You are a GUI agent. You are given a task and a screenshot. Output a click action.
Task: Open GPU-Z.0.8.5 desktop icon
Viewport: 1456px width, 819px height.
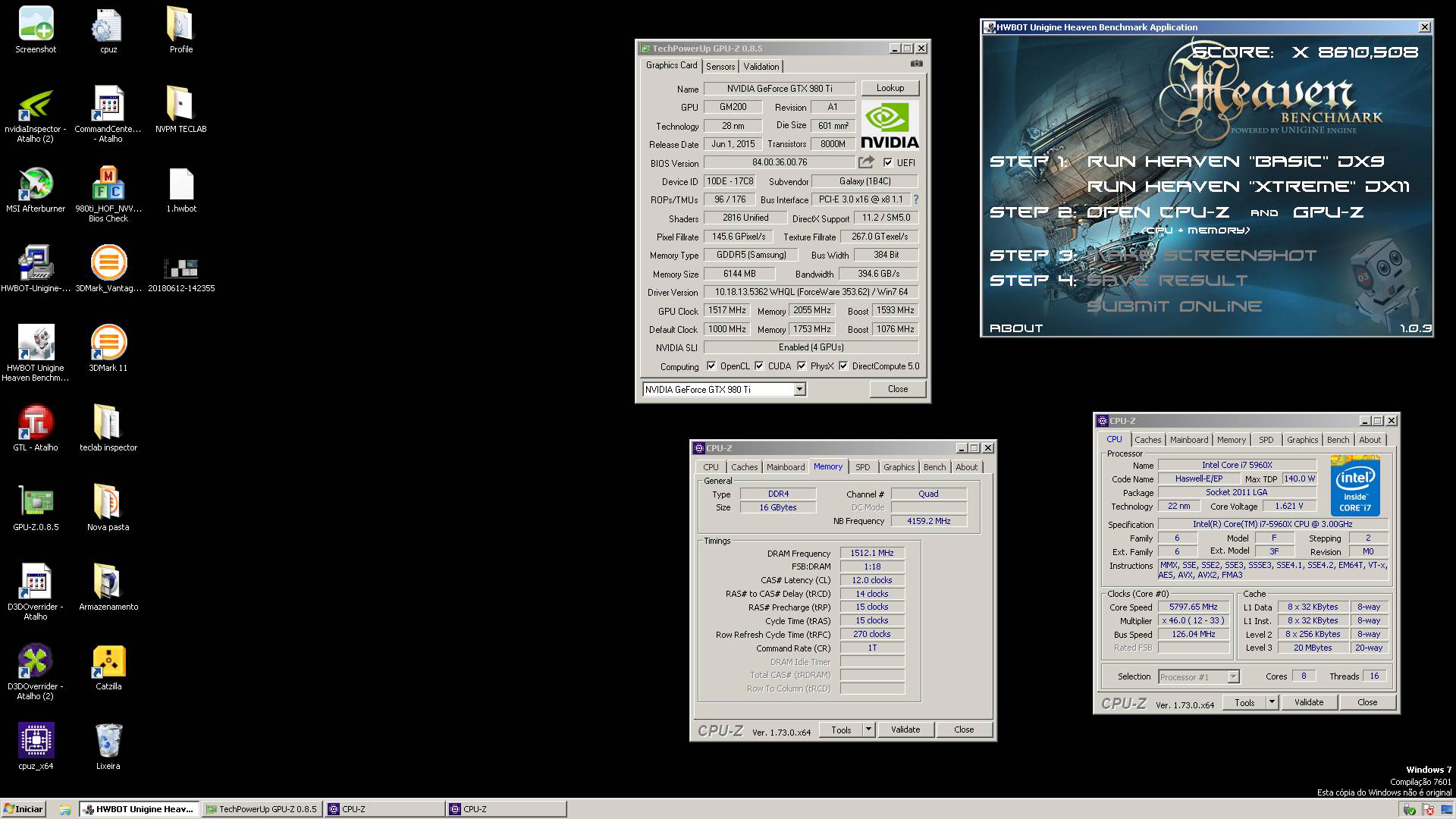point(36,508)
